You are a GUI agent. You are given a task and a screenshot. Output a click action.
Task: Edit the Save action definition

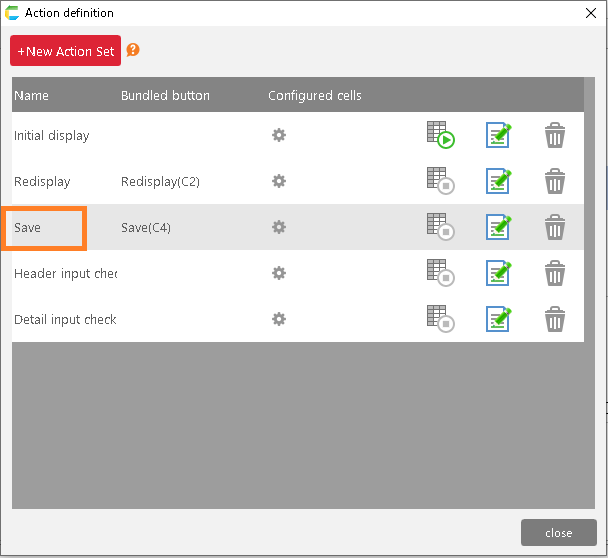point(498,227)
